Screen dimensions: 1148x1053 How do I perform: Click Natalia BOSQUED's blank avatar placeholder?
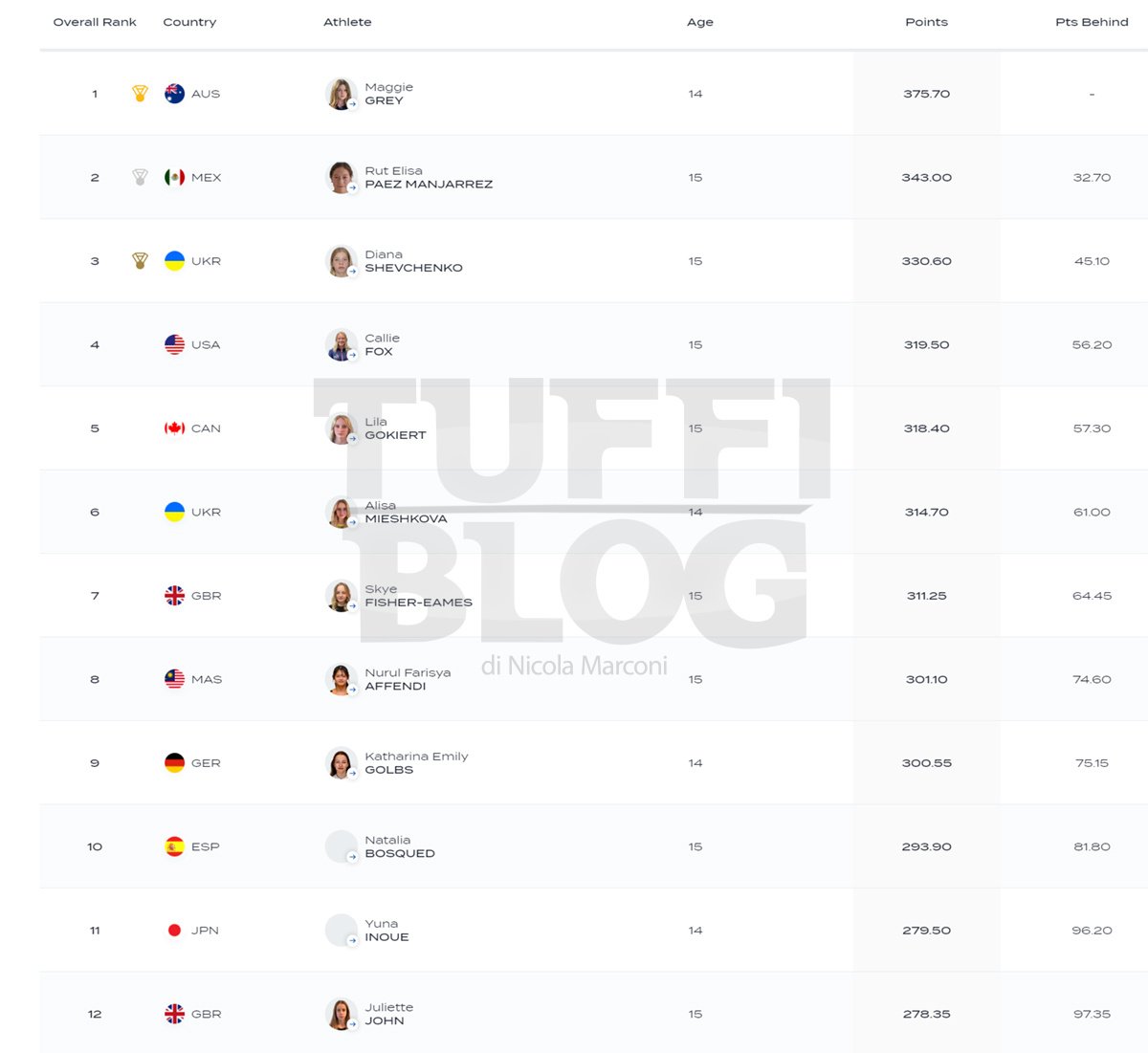point(342,846)
